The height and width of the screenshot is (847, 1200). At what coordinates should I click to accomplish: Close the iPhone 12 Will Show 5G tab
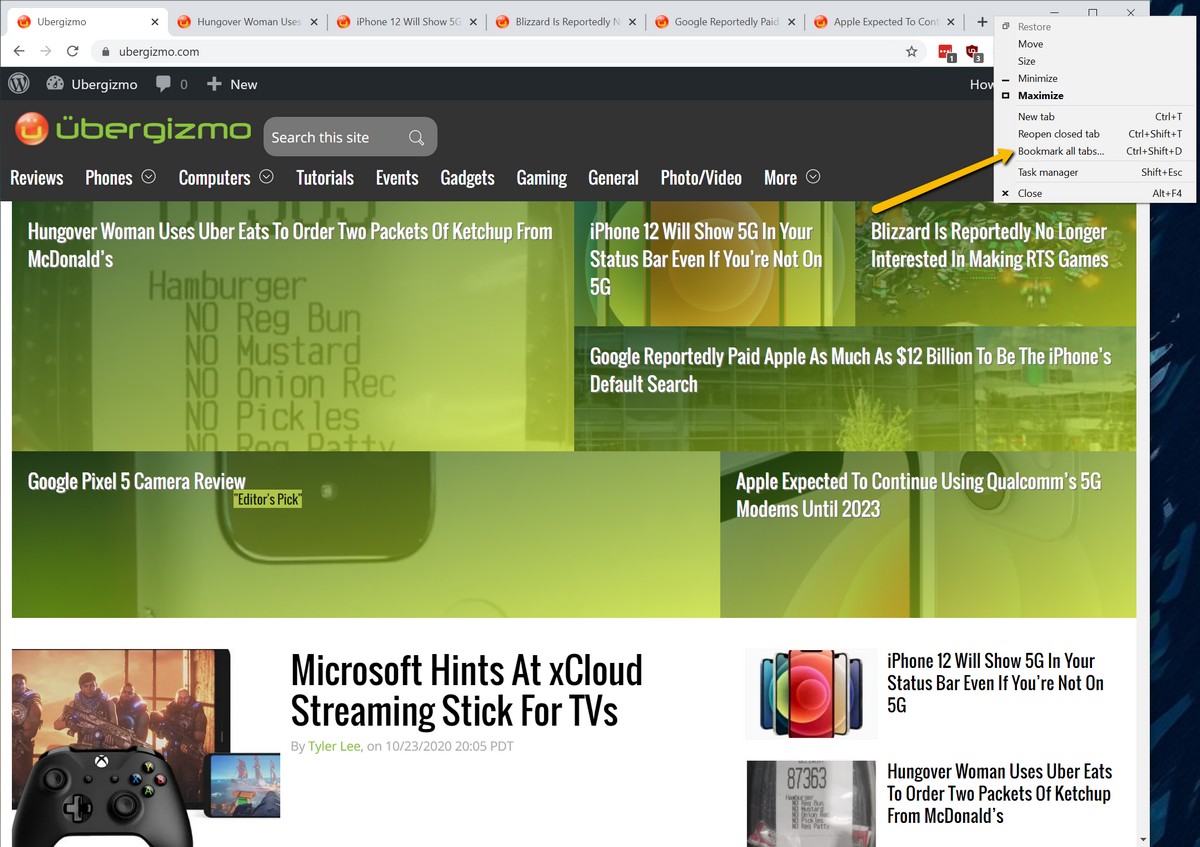[x=472, y=22]
